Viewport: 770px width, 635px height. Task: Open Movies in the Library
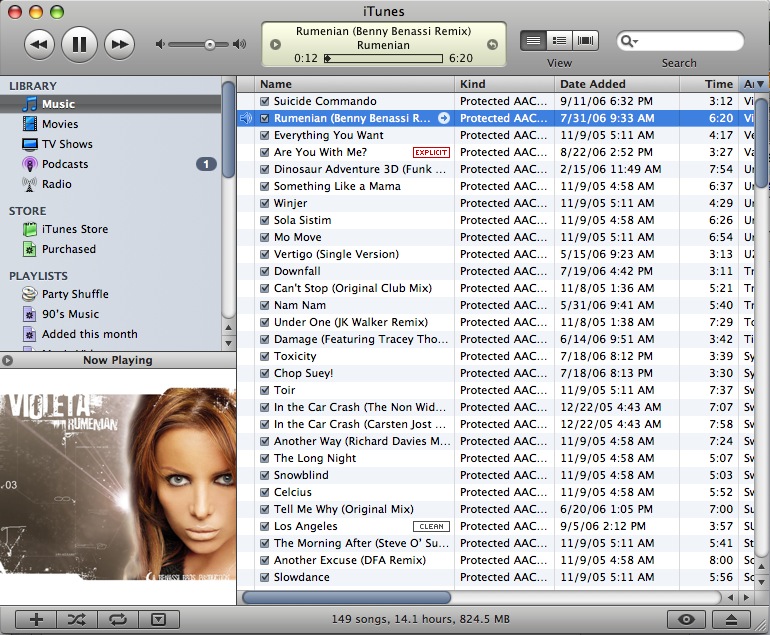(x=110, y=124)
